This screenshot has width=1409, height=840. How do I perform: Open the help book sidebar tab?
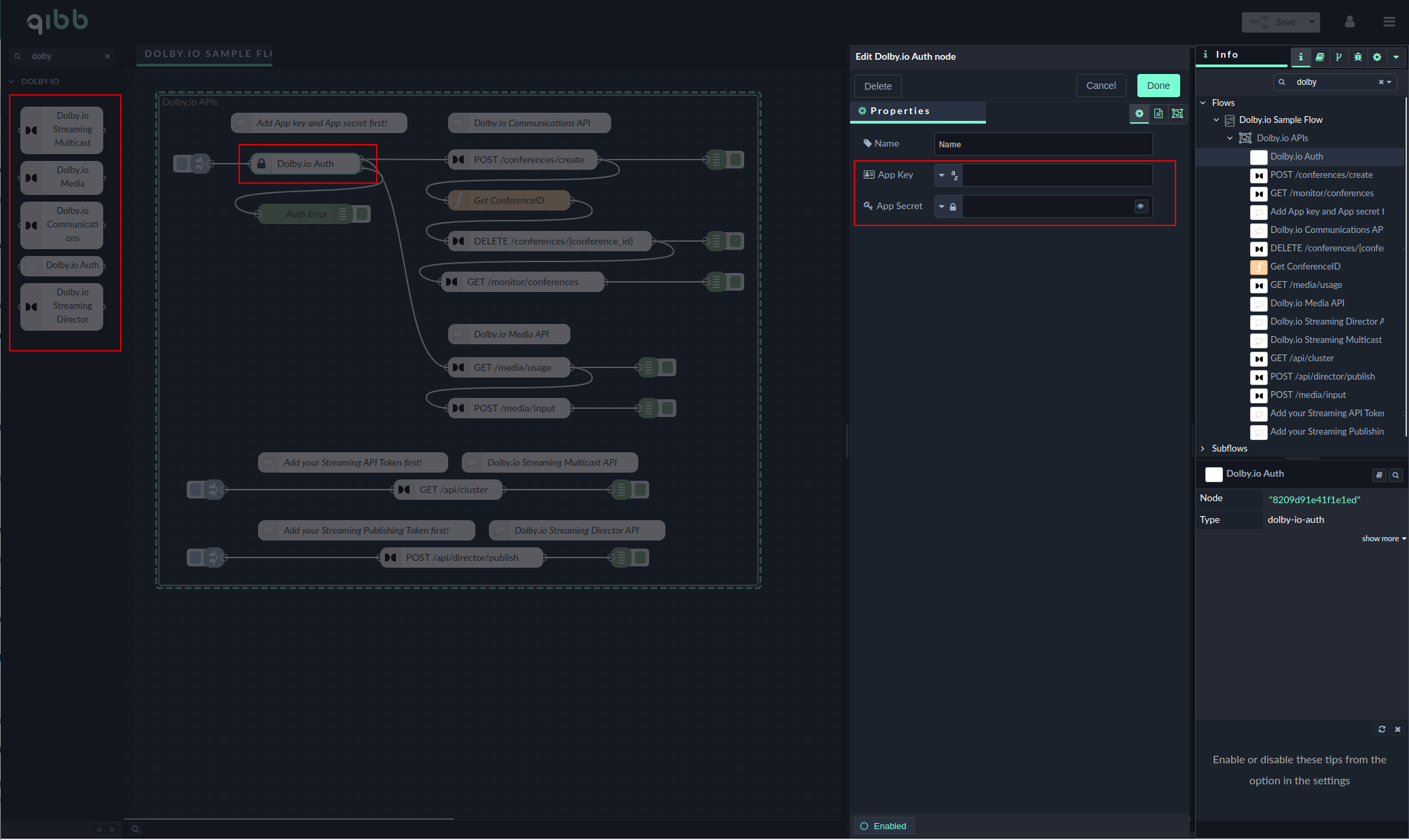(x=1319, y=57)
